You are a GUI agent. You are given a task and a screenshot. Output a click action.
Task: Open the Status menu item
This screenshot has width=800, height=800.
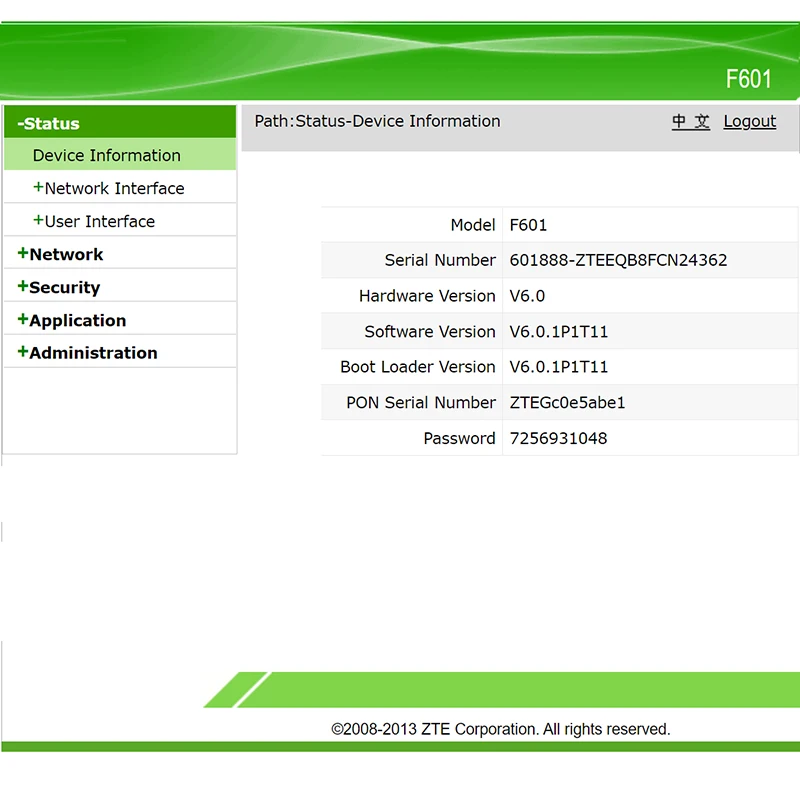[46, 123]
